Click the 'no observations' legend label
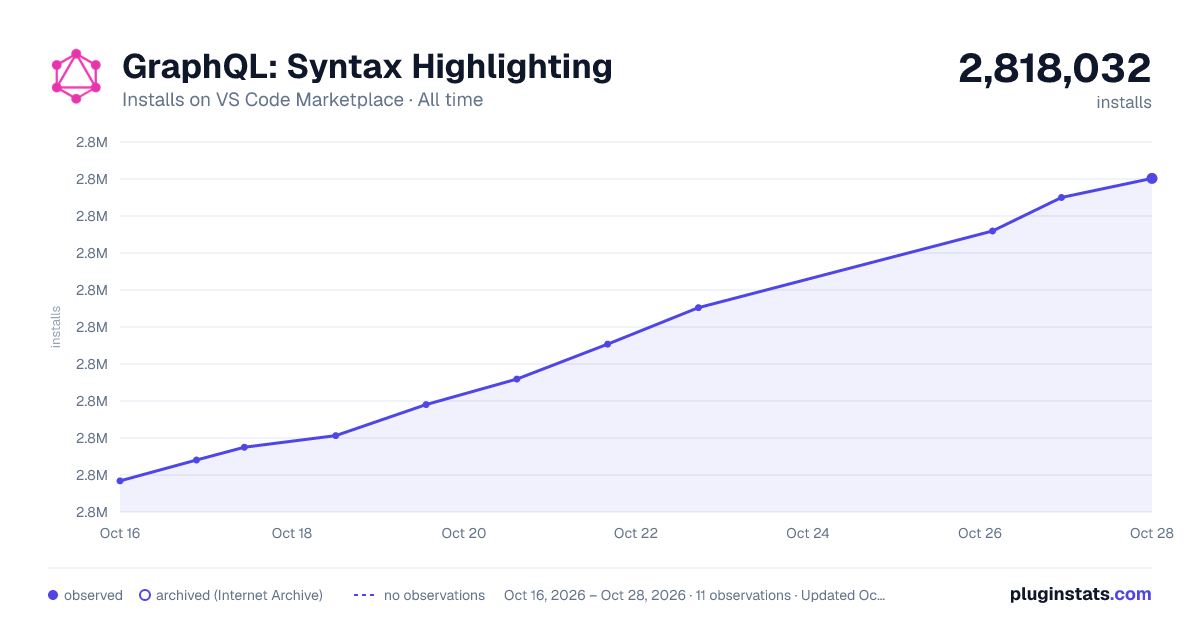This screenshot has width=1200, height=630. [x=434, y=595]
